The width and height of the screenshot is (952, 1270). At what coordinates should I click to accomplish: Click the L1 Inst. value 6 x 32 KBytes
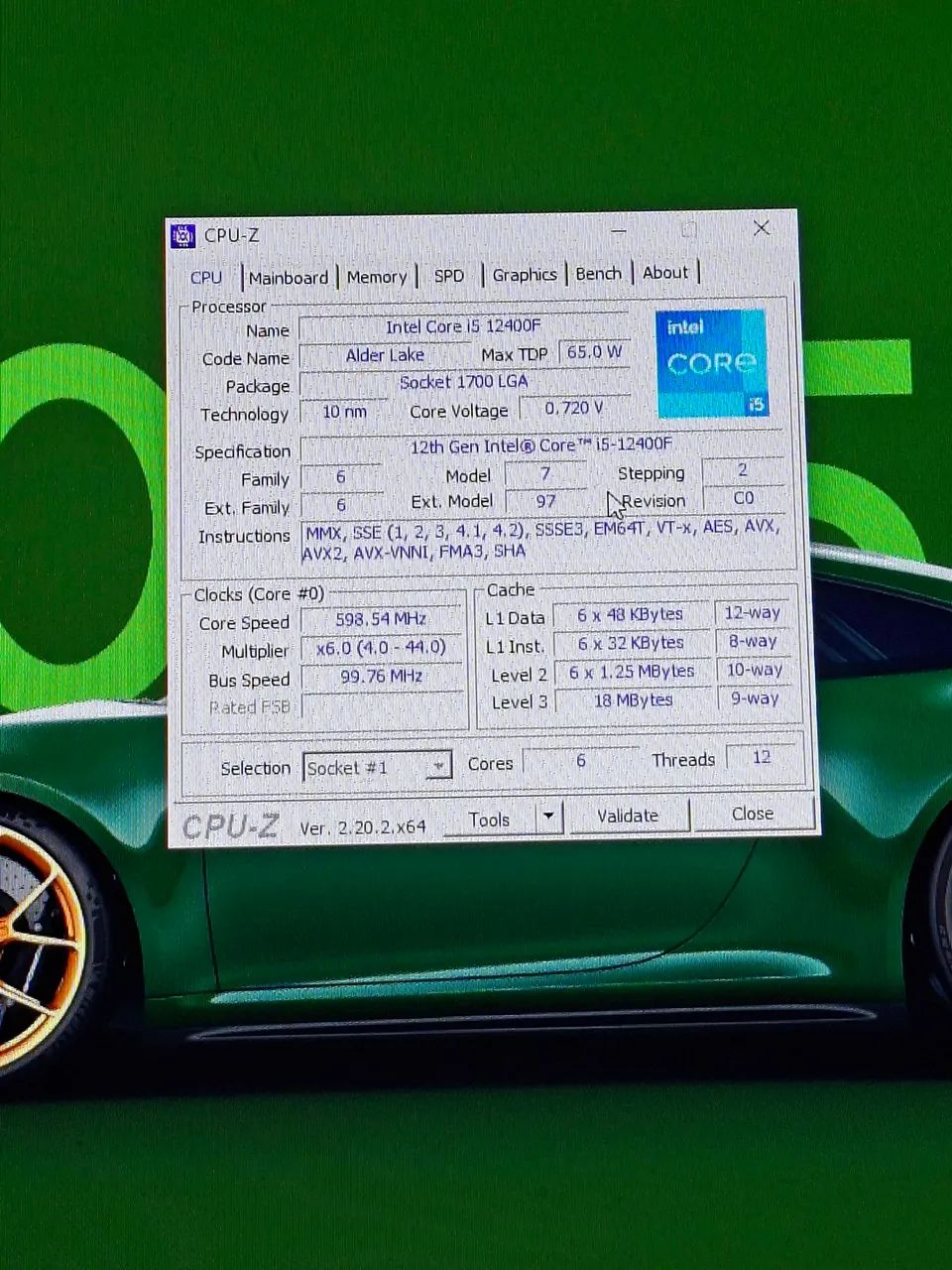(631, 643)
